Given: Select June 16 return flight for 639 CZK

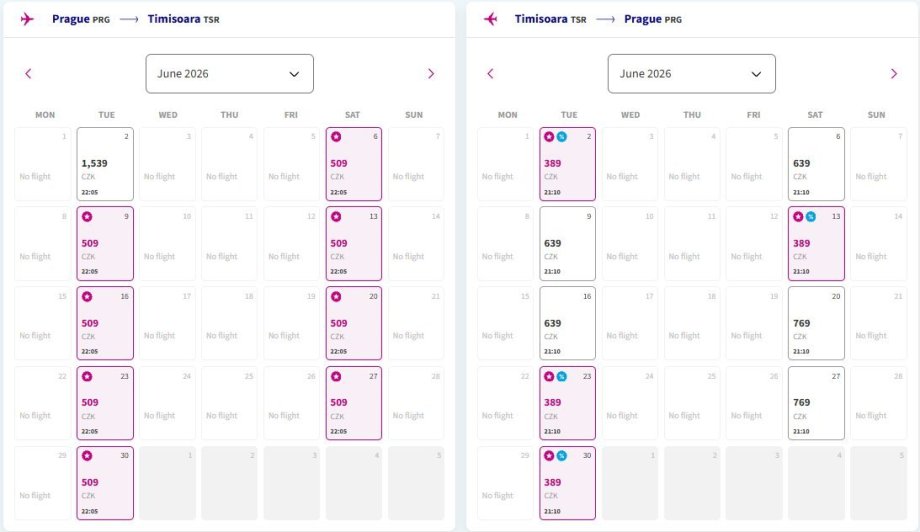Looking at the screenshot, I should tap(567, 324).
